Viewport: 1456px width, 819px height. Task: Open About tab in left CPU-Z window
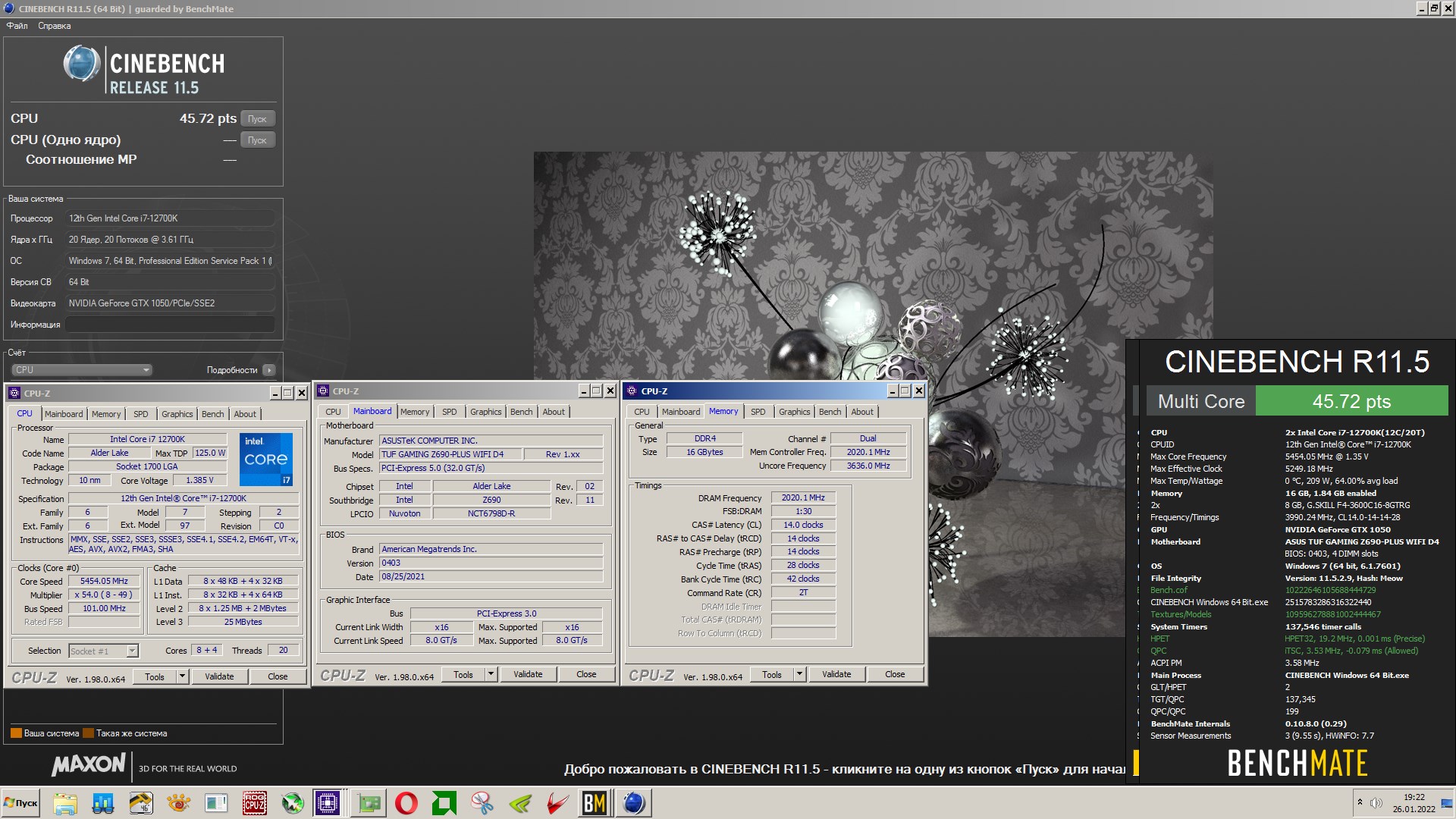click(245, 414)
